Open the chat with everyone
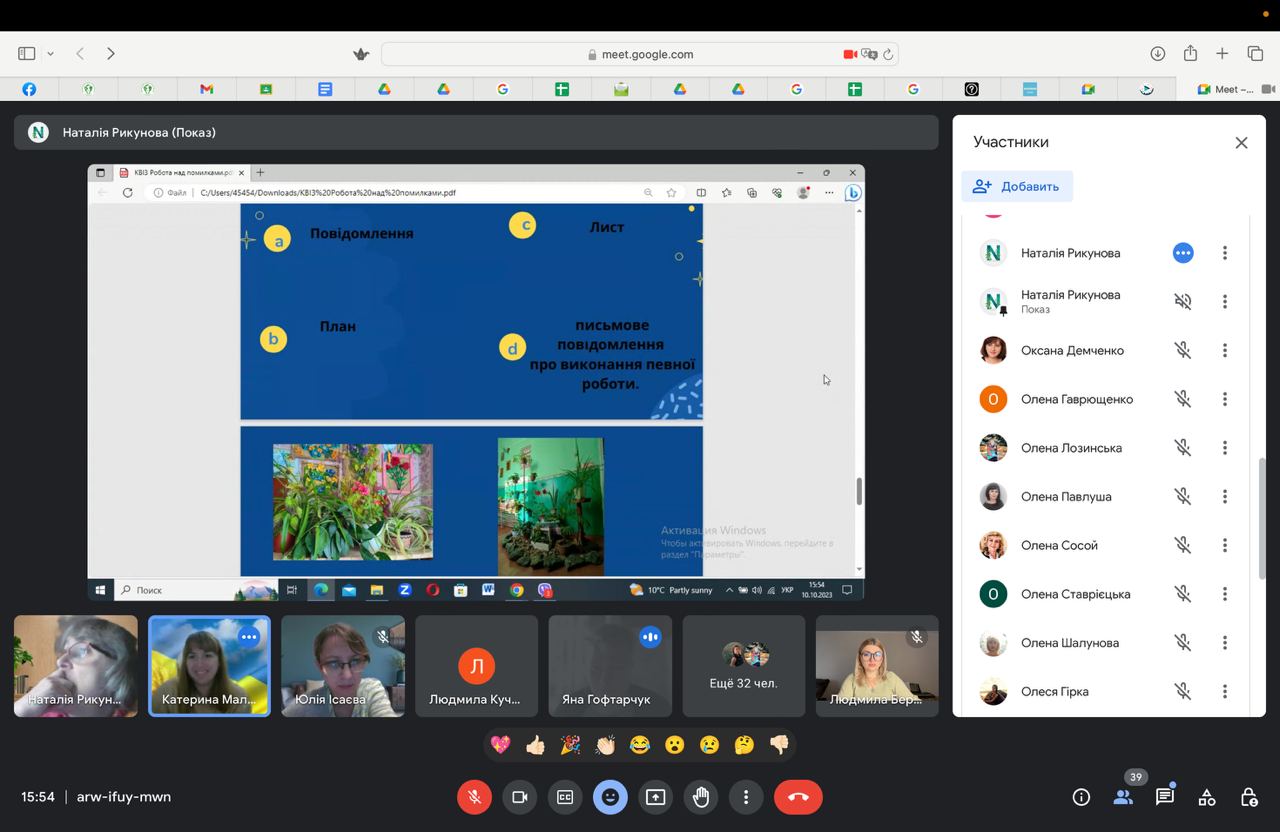This screenshot has width=1280, height=832. point(1165,797)
